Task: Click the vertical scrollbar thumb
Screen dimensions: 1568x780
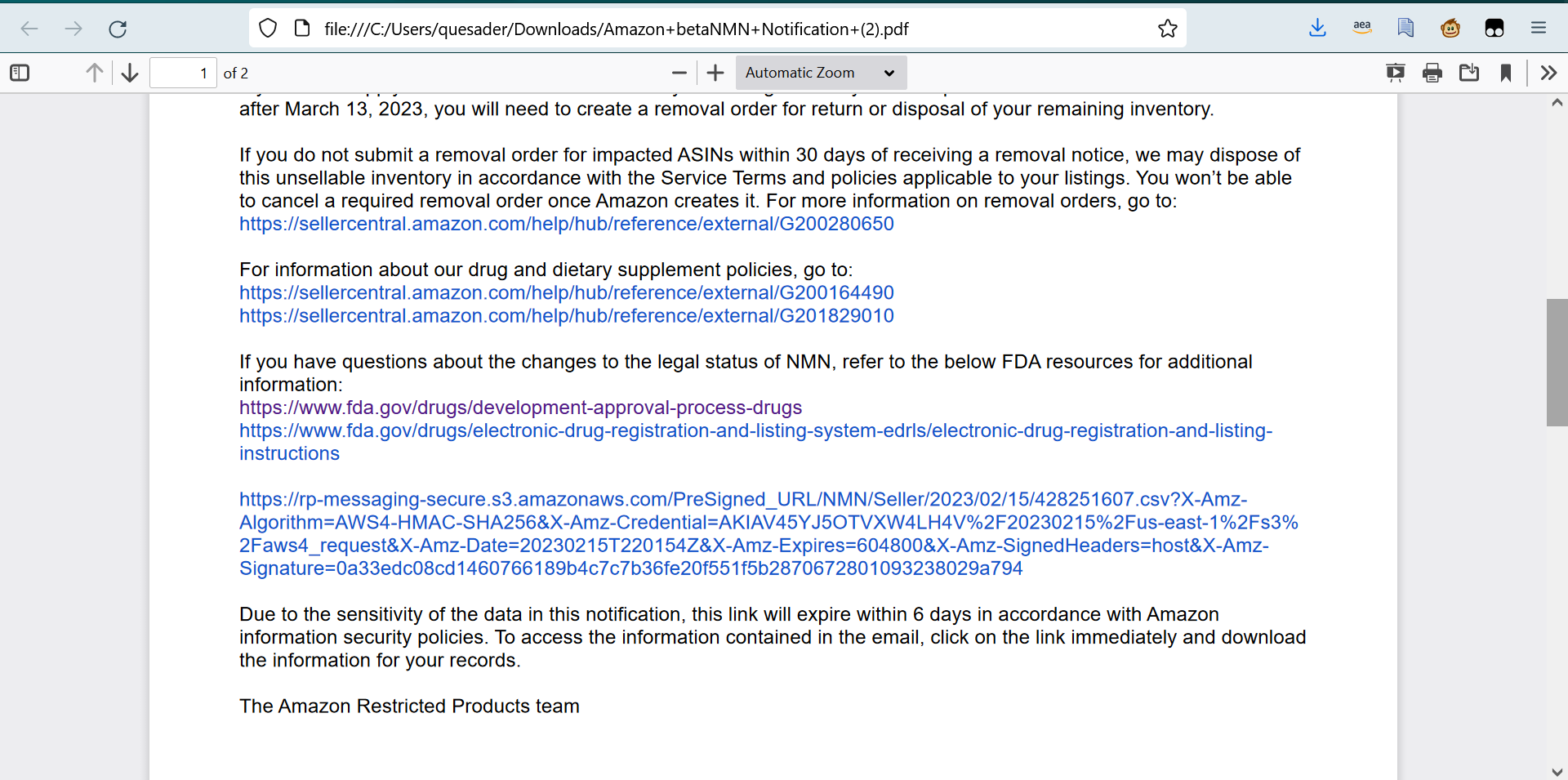Action: pyautogui.click(x=1557, y=363)
